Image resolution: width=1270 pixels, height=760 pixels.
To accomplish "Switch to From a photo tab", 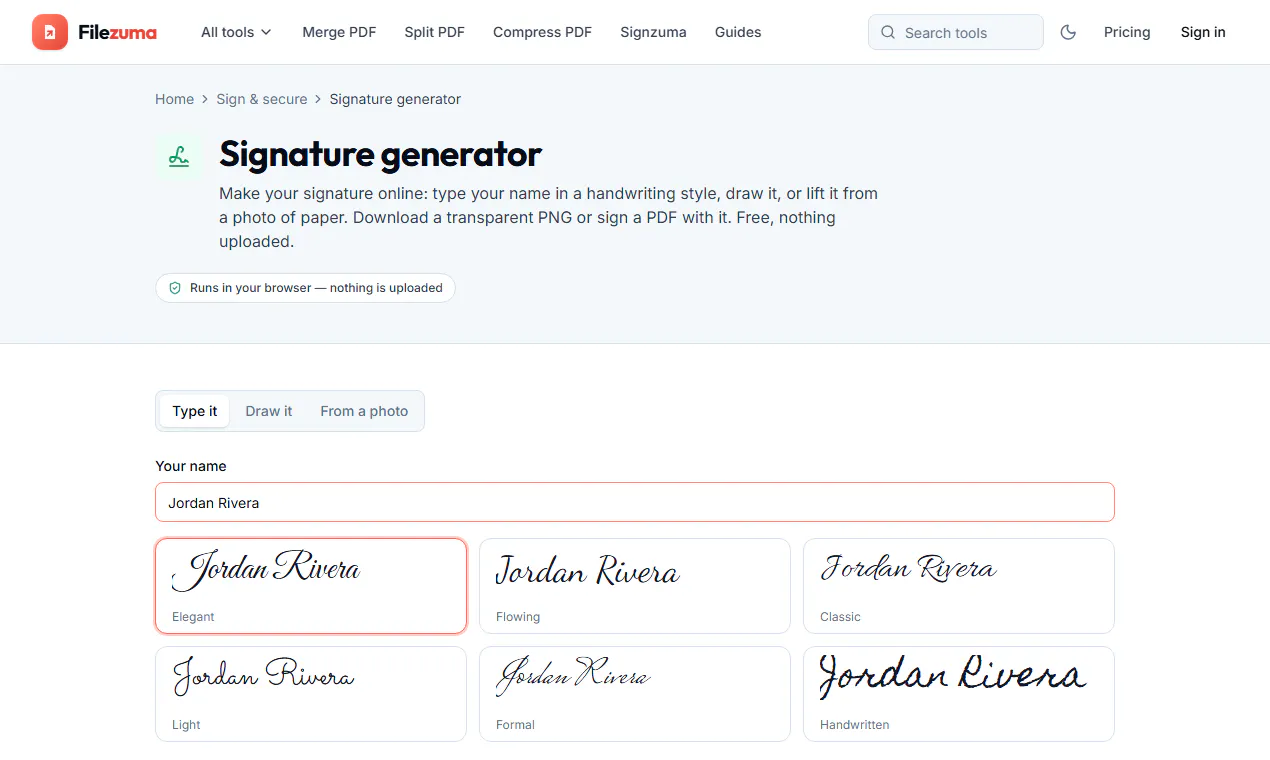I will tap(364, 411).
